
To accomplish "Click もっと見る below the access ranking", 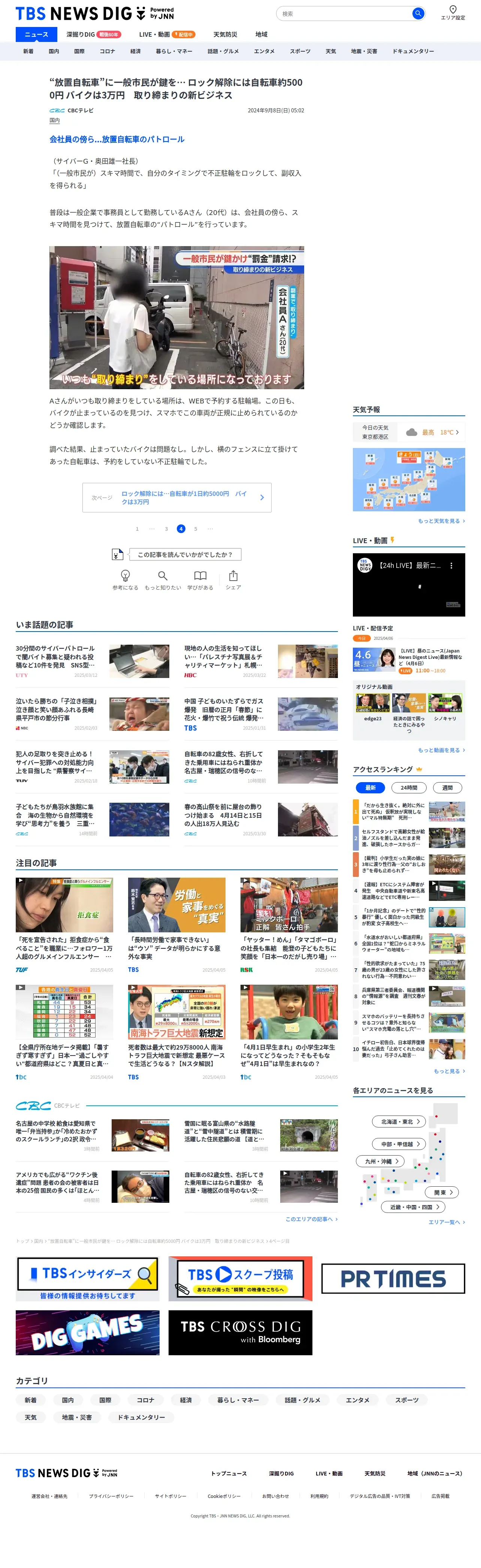I will point(449,1071).
